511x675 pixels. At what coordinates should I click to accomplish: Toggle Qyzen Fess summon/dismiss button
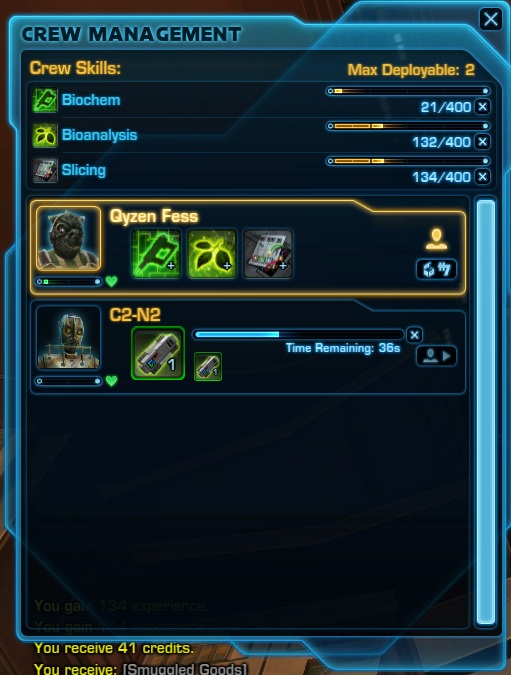pyautogui.click(x=437, y=269)
